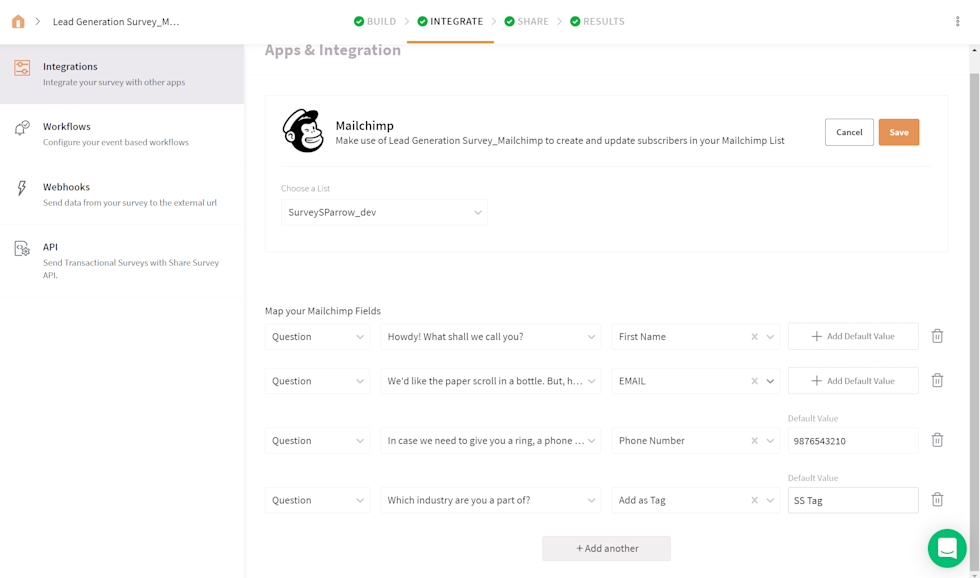Remove the EMAIL field using its x icon
Screen dimensions: 980x578
click(x=755, y=380)
